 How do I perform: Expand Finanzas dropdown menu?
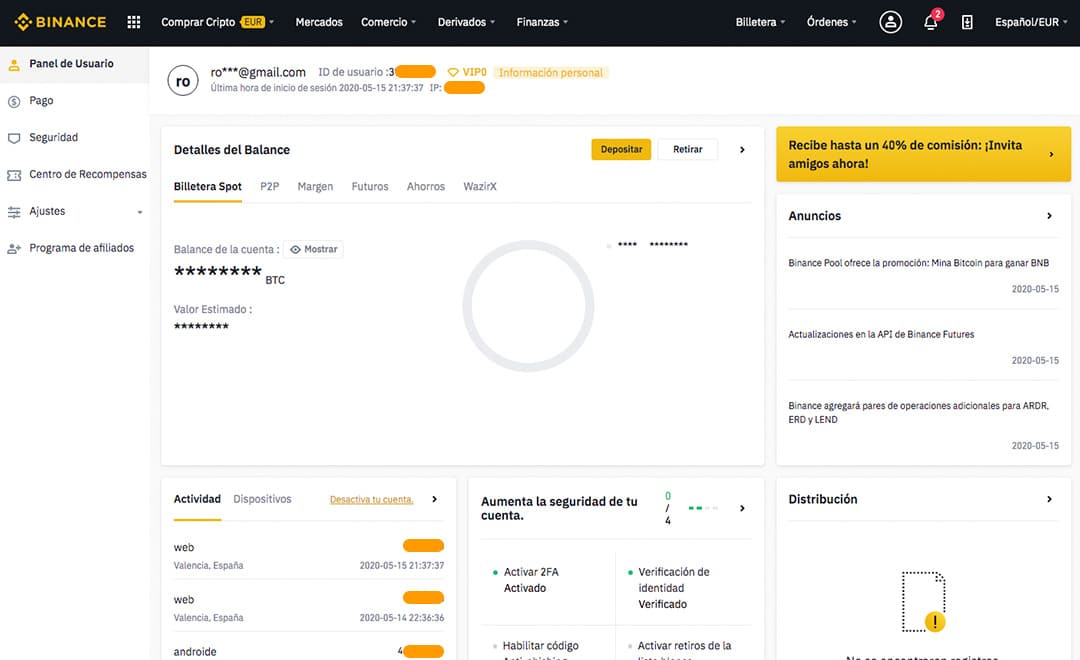point(542,22)
